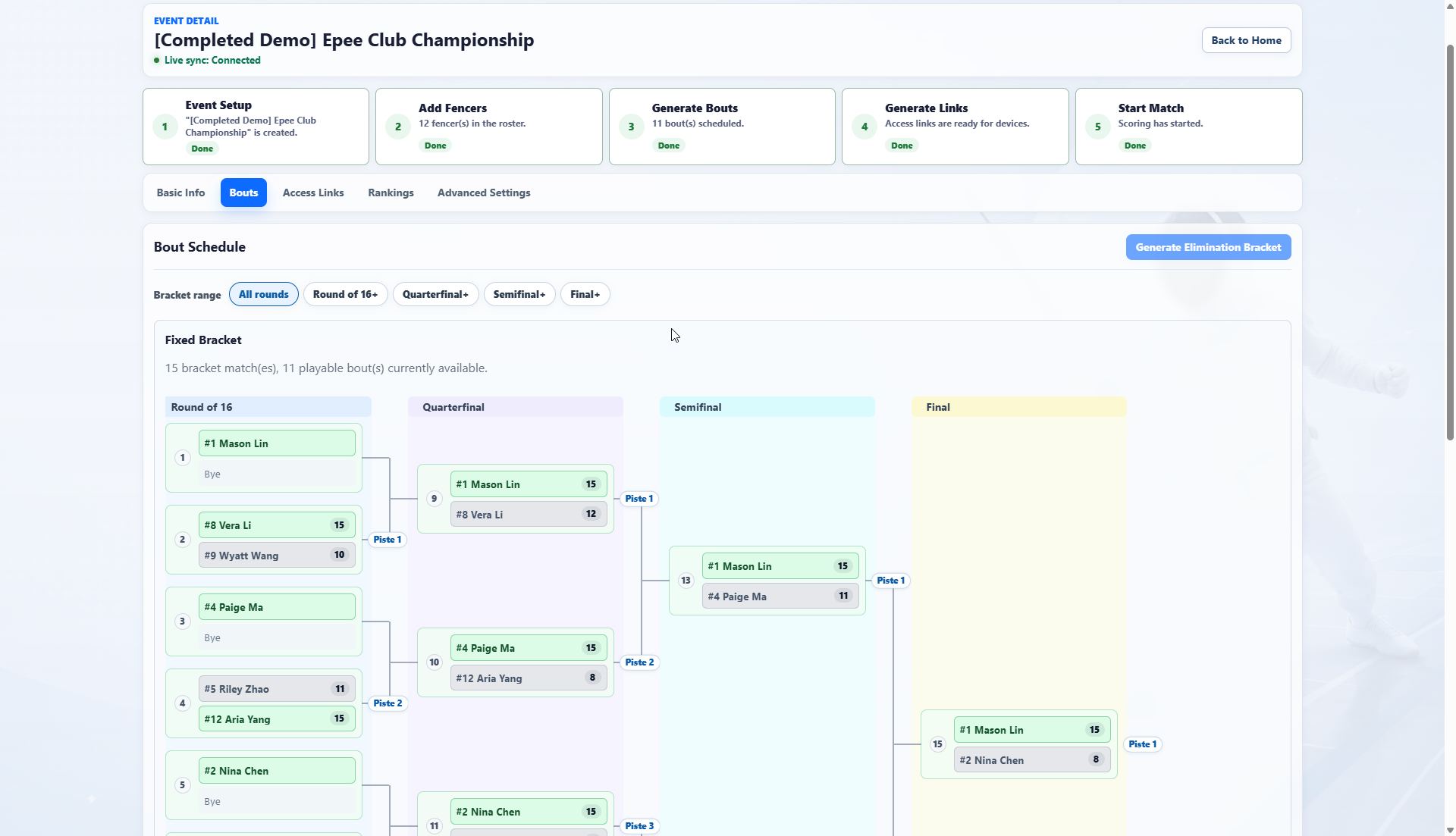This screenshot has height=836, width=1456.
Task: Click bout number 3 badge
Action: (182, 622)
